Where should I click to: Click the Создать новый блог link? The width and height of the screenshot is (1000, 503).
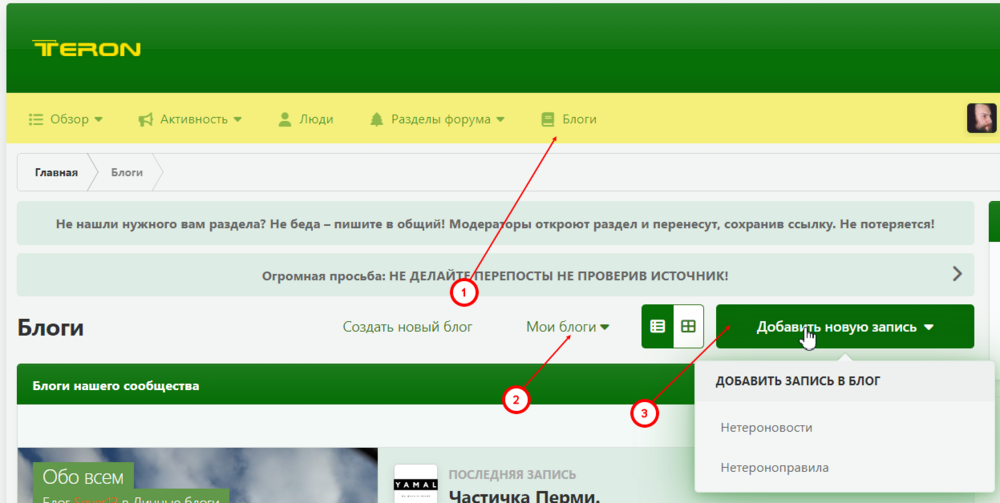[x=408, y=327]
